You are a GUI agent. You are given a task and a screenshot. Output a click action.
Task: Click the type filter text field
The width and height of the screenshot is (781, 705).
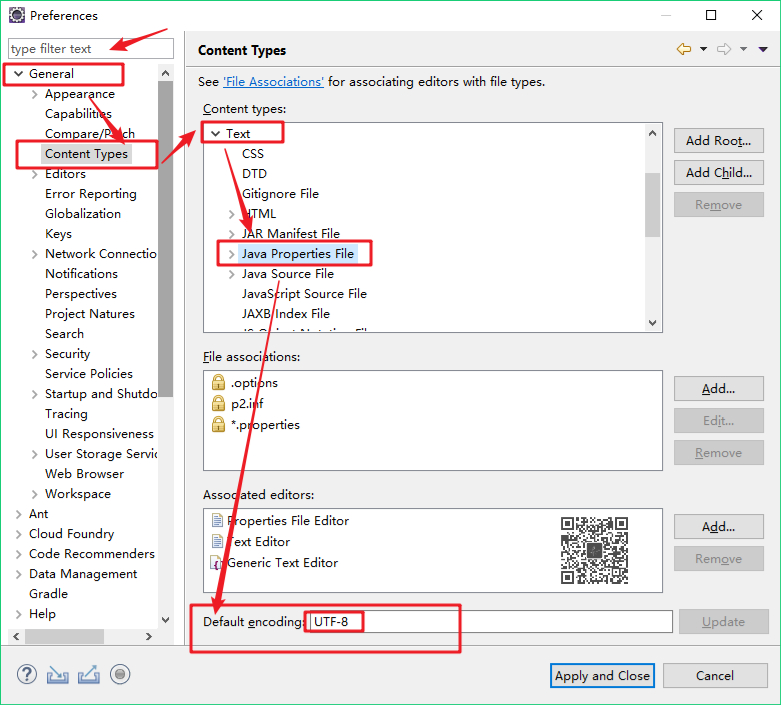(x=91, y=48)
